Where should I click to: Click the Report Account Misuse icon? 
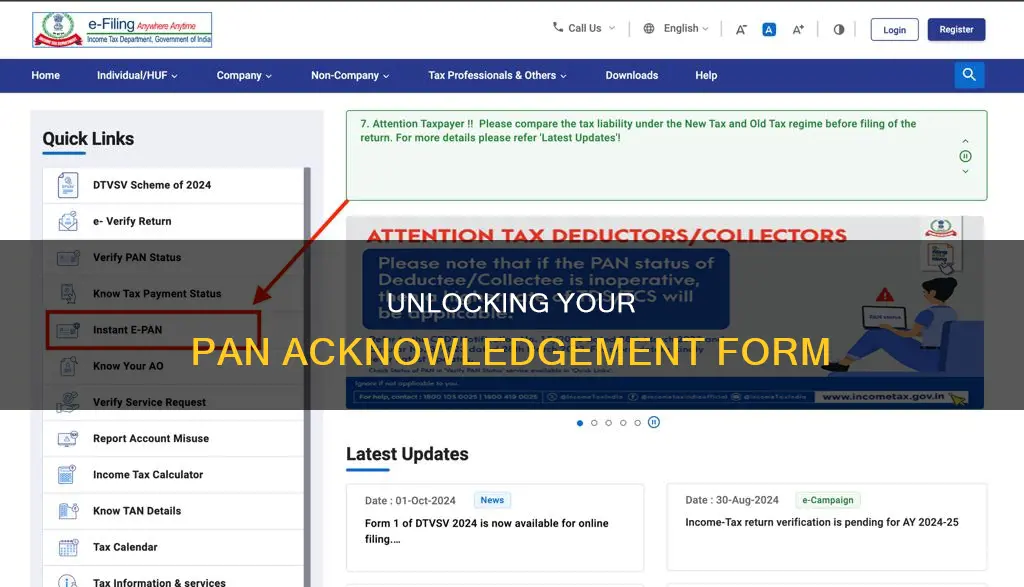click(68, 439)
